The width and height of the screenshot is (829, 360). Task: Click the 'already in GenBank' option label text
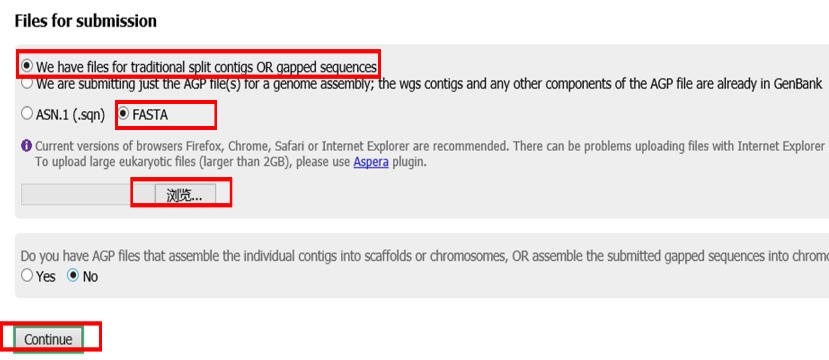pos(429,84)
